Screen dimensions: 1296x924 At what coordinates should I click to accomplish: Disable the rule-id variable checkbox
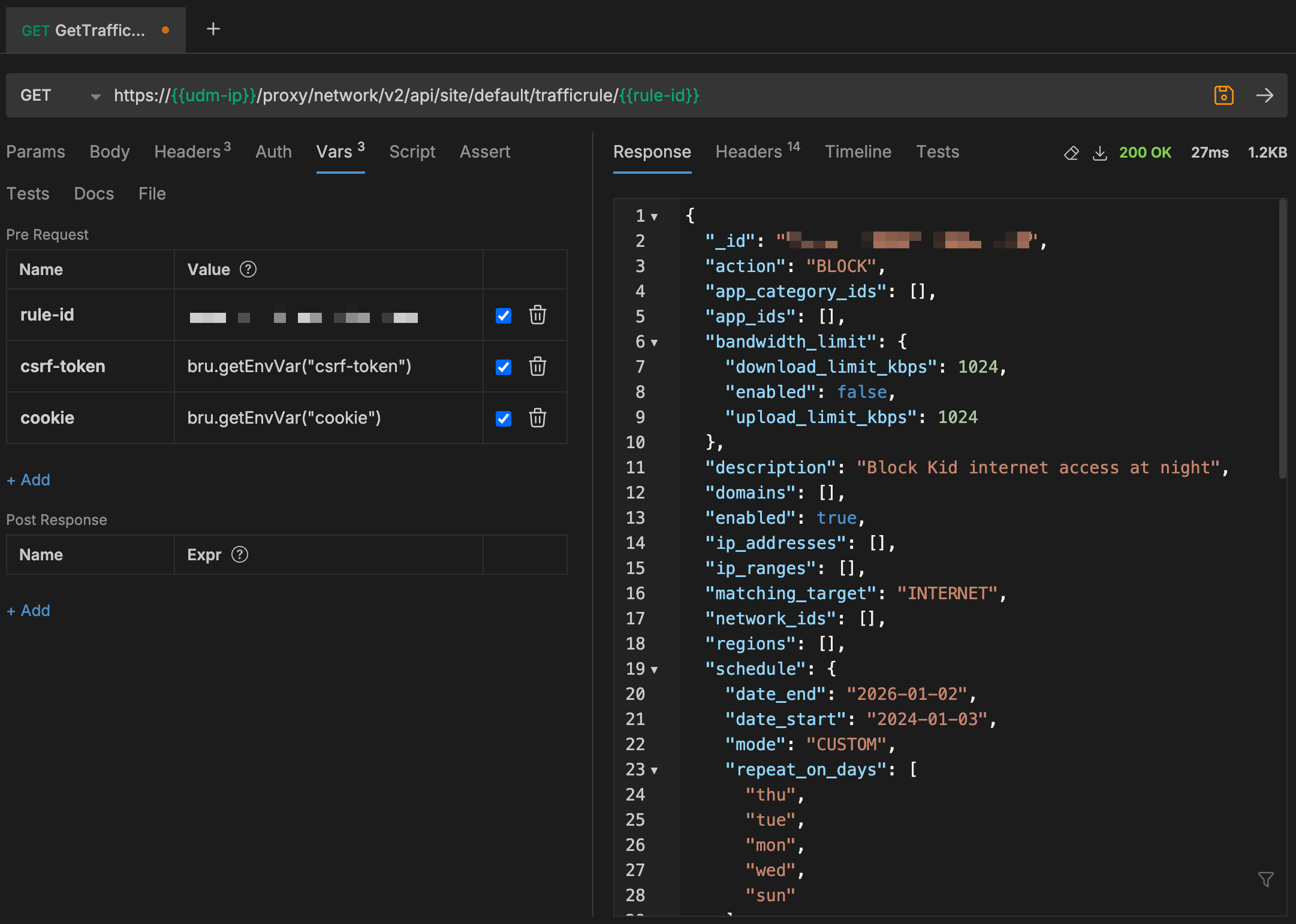504,316
